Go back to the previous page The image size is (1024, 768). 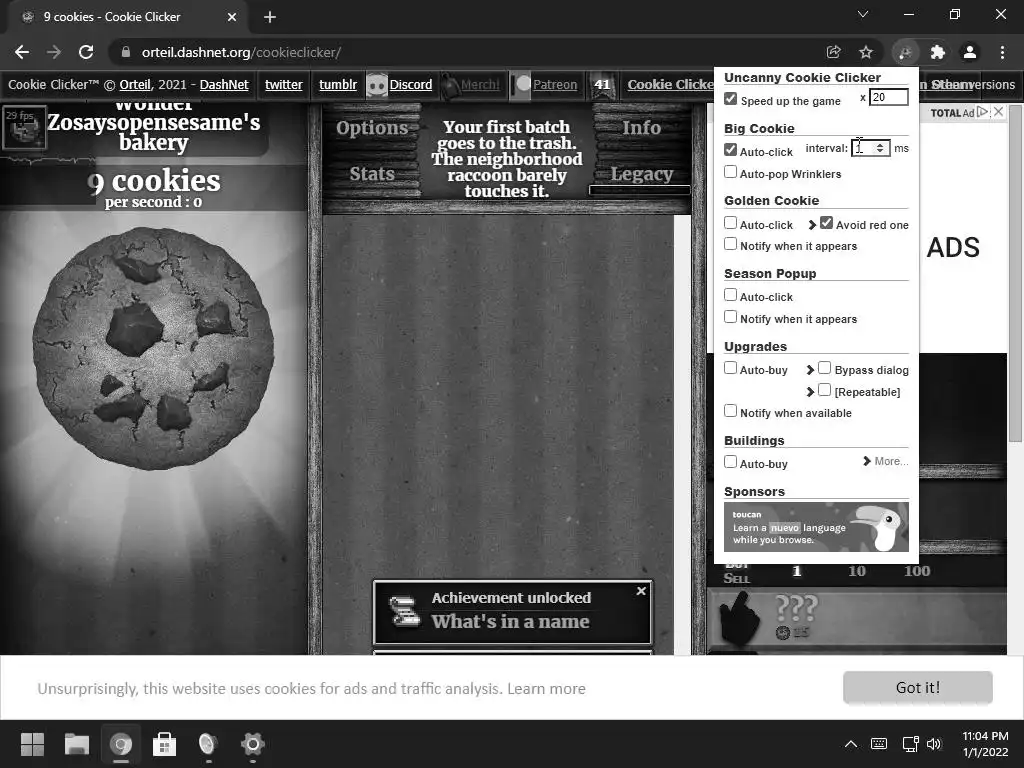[x=22, y=52]
